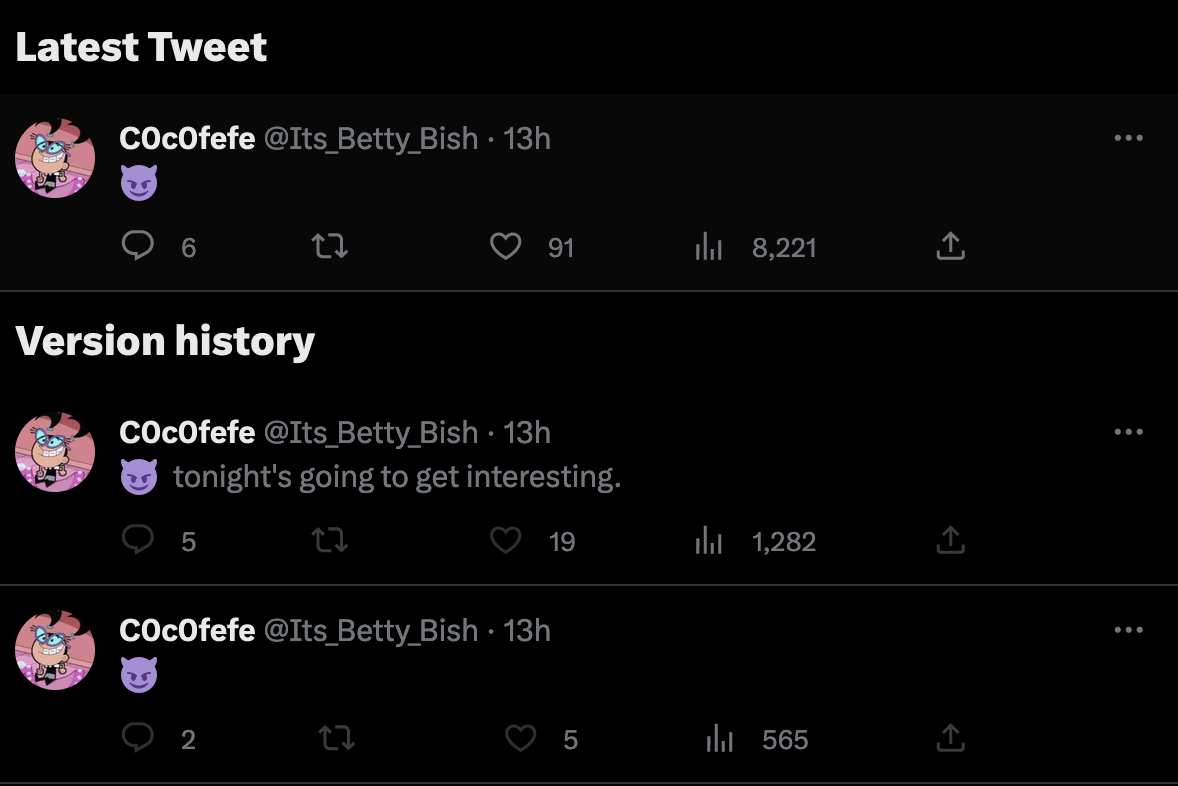Open C0c0fefe profile name in middle version
The width and height of the screenshot is (1178, 786).
tap(187, 432)
